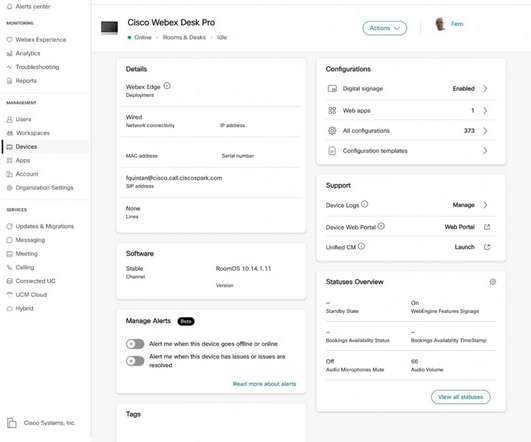Click the Online status indicator

tap(140, 37)
